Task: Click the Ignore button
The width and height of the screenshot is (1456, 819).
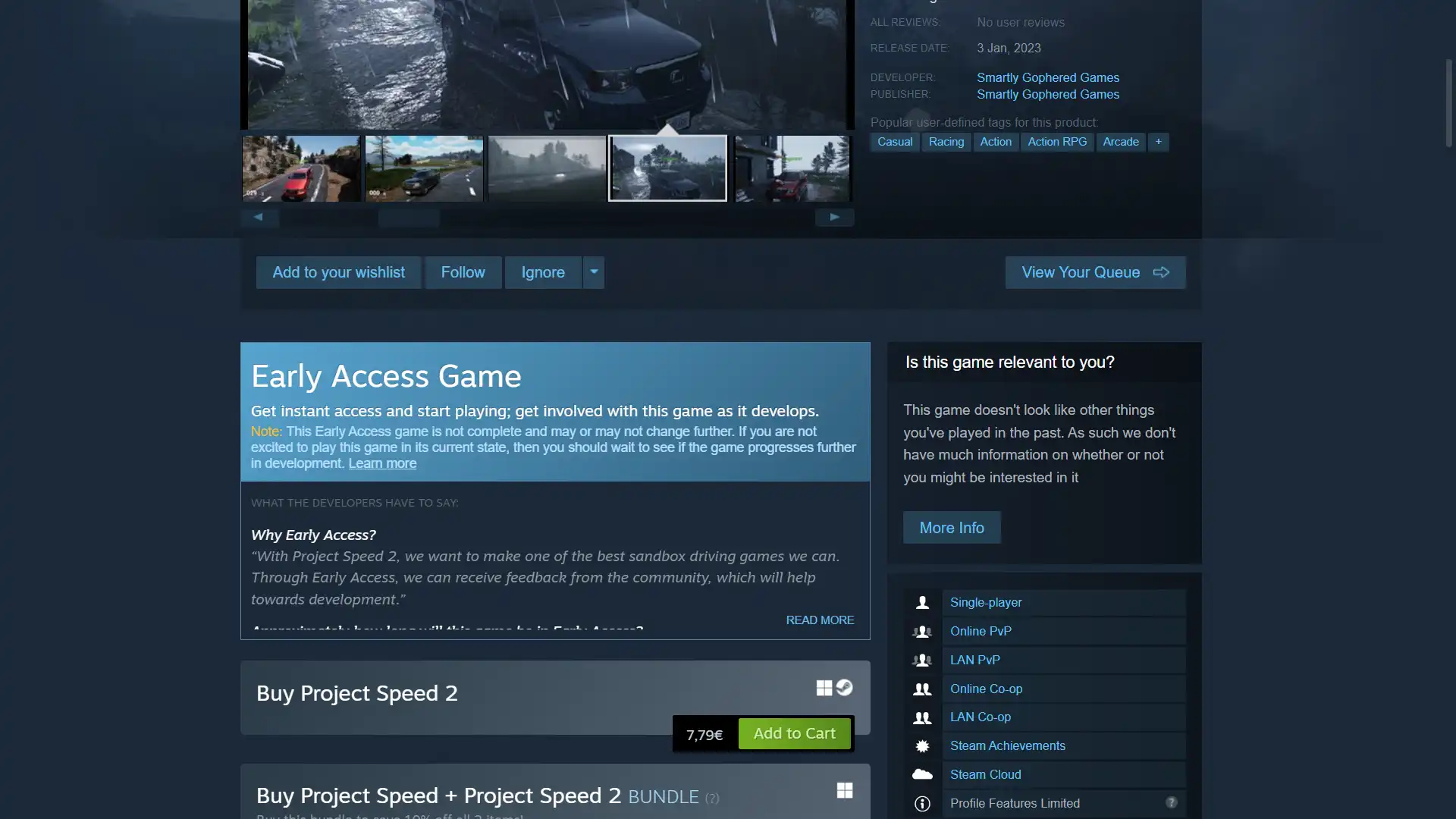Action: [x=543, y=272]
